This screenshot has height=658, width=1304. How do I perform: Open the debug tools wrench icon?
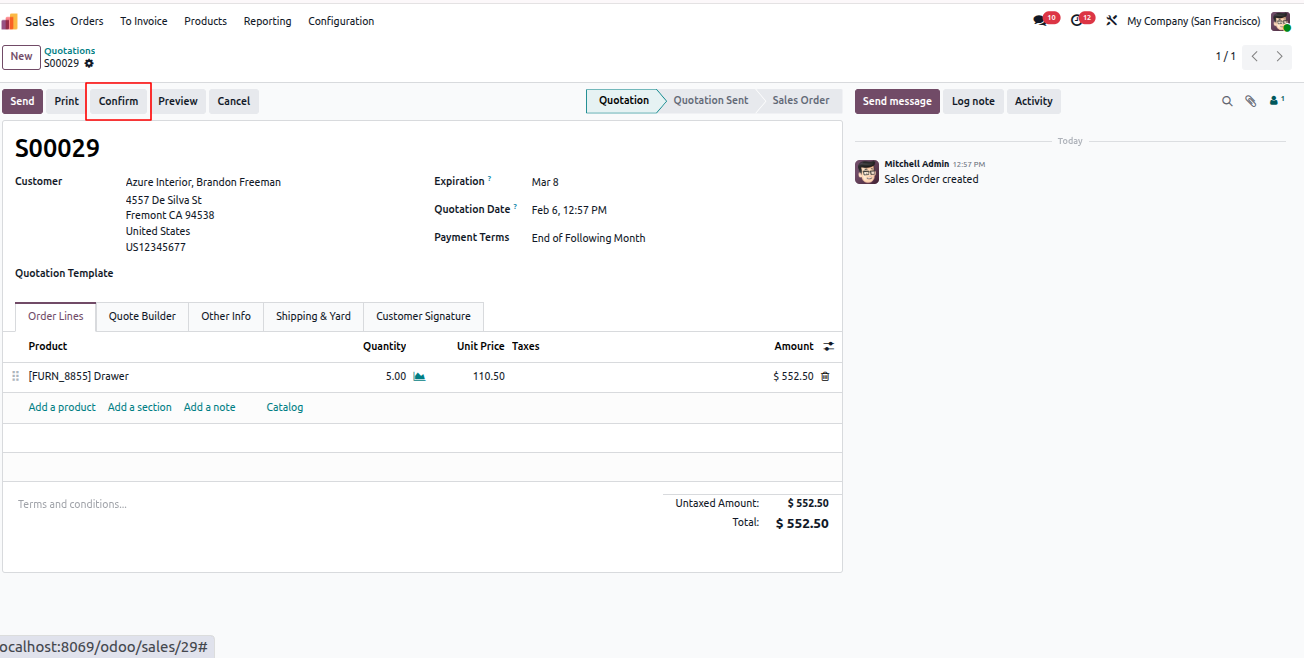(x=1111, y=21)
